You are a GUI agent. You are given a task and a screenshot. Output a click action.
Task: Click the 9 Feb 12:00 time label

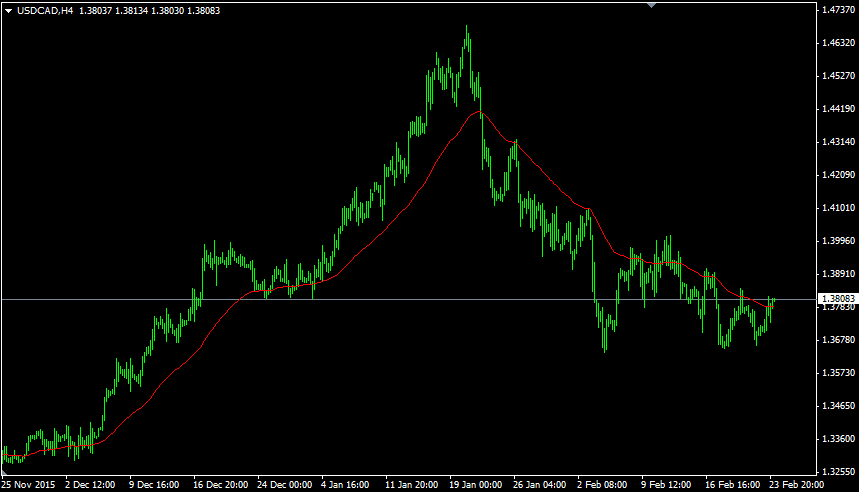(x=666, y=485)
